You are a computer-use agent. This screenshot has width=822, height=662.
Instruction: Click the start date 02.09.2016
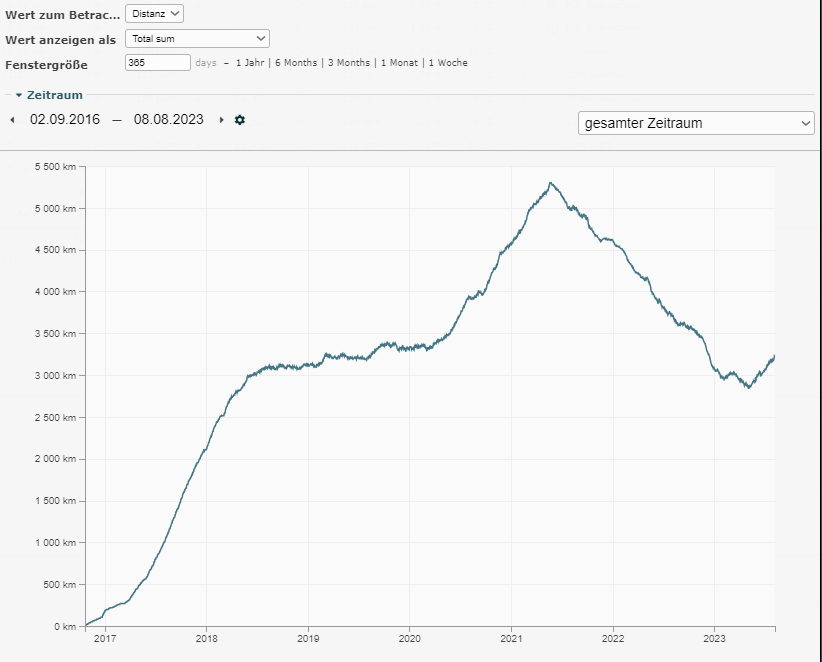[x=65, y=120]
